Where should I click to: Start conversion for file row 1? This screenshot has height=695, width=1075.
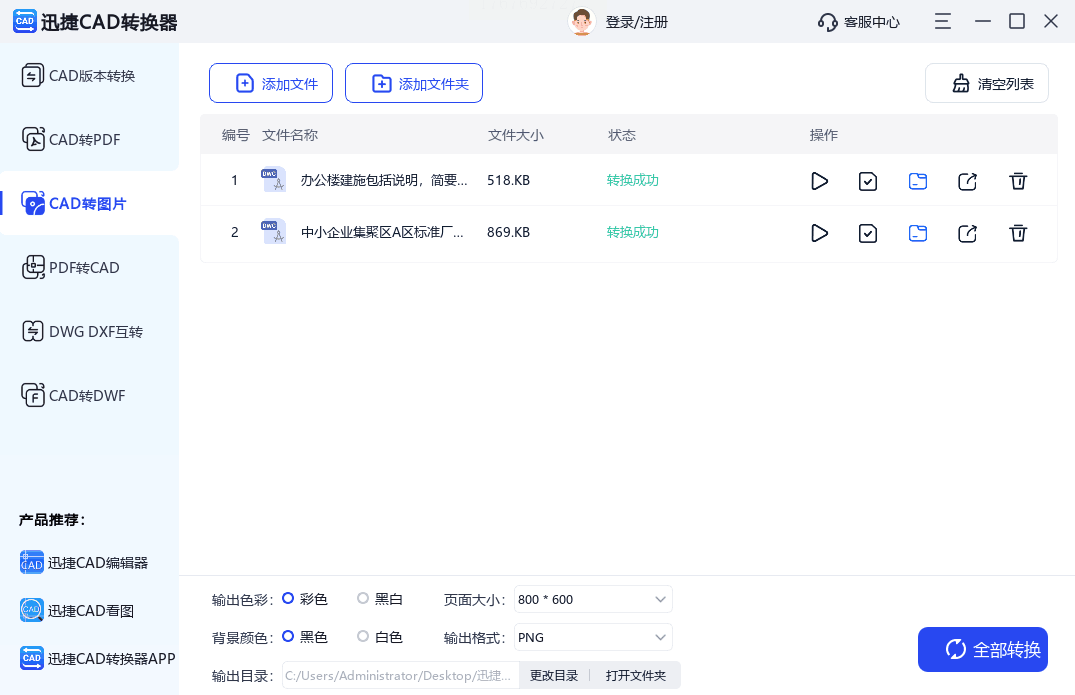pos(819,181)
